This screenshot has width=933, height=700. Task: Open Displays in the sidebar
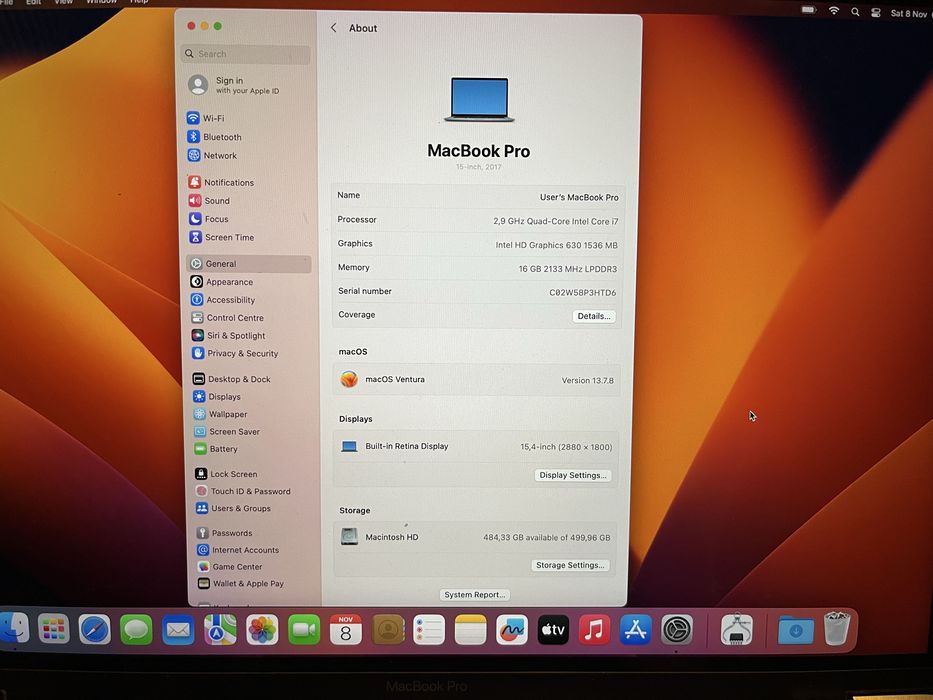(x=217, y=396)
